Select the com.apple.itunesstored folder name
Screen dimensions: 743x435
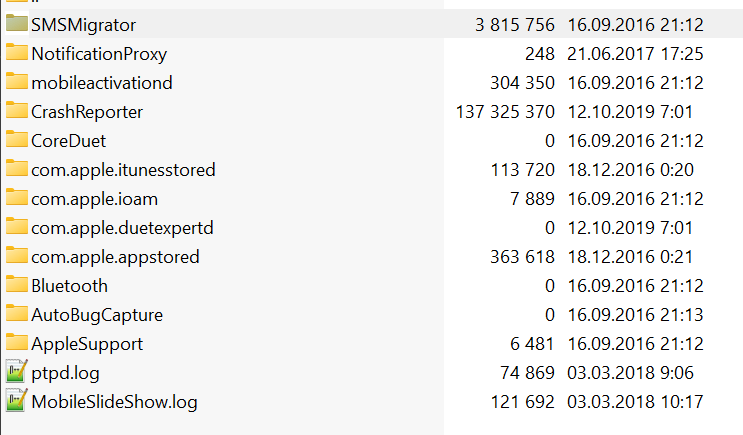[123, 170]
